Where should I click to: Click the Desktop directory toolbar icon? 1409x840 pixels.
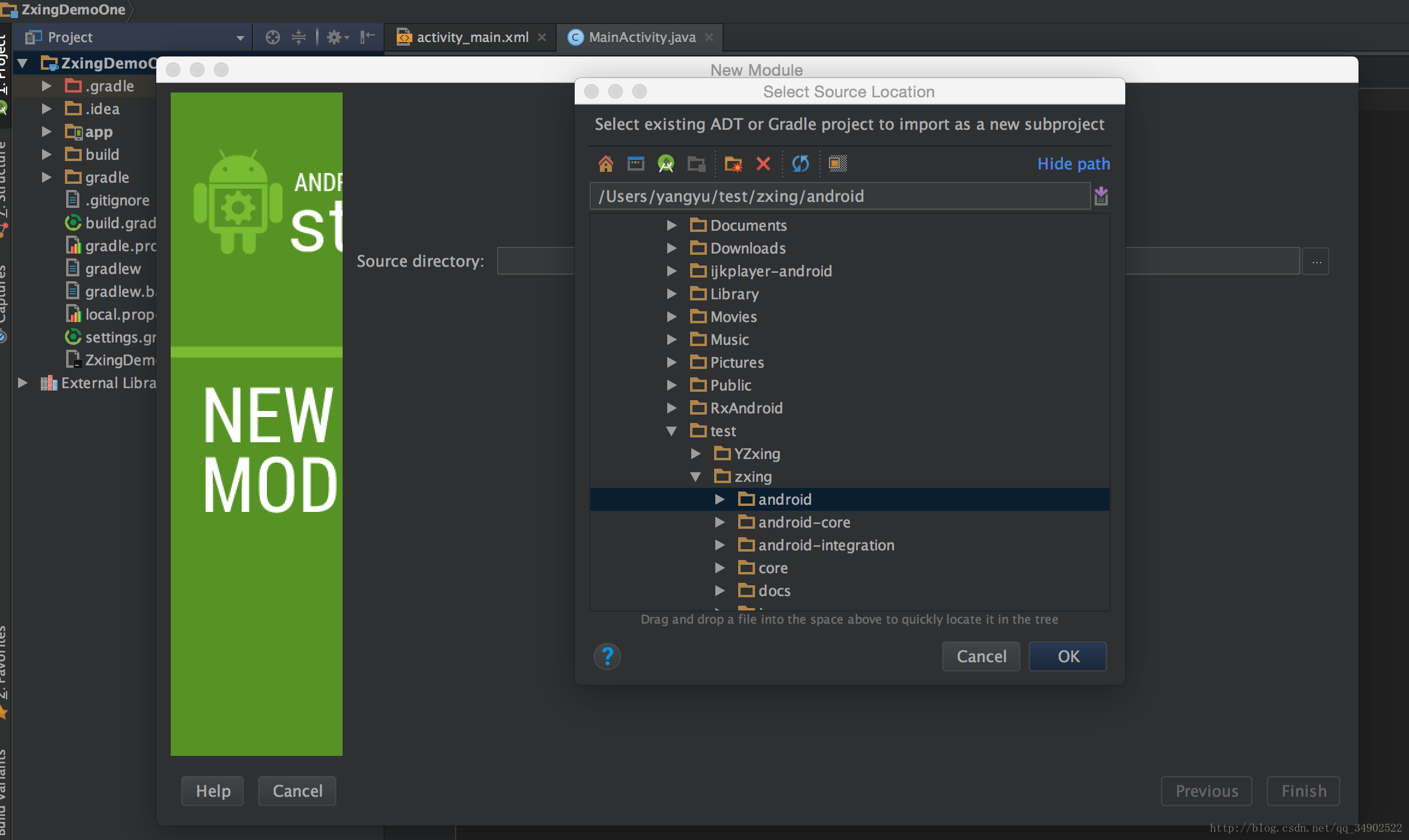coord(635,163)
